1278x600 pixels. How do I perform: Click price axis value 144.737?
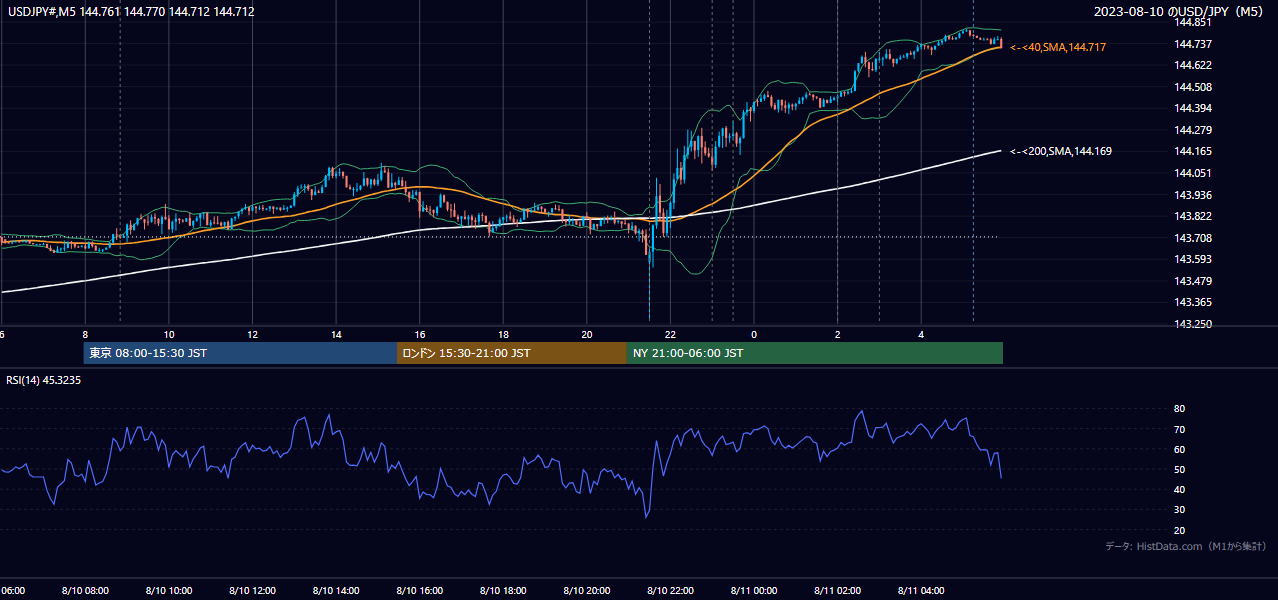pyautogui.click(x=1192, y=44)
